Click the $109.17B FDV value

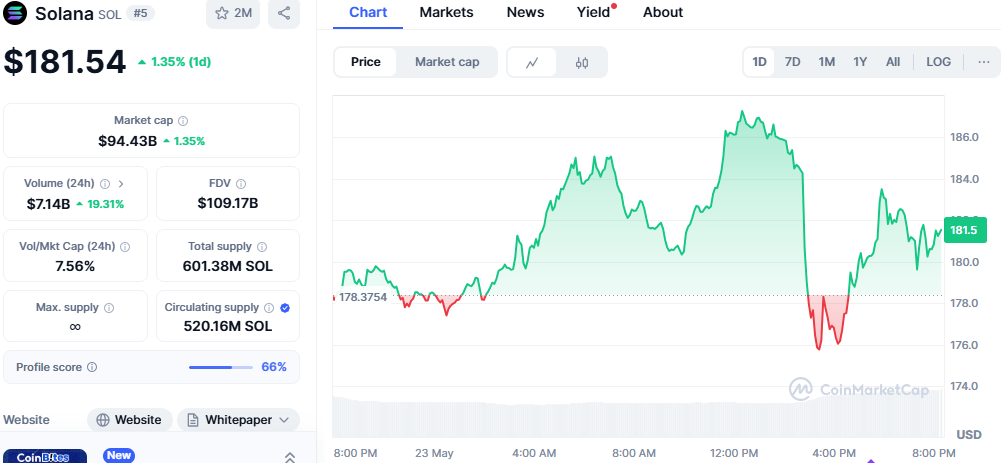(228, 204)
